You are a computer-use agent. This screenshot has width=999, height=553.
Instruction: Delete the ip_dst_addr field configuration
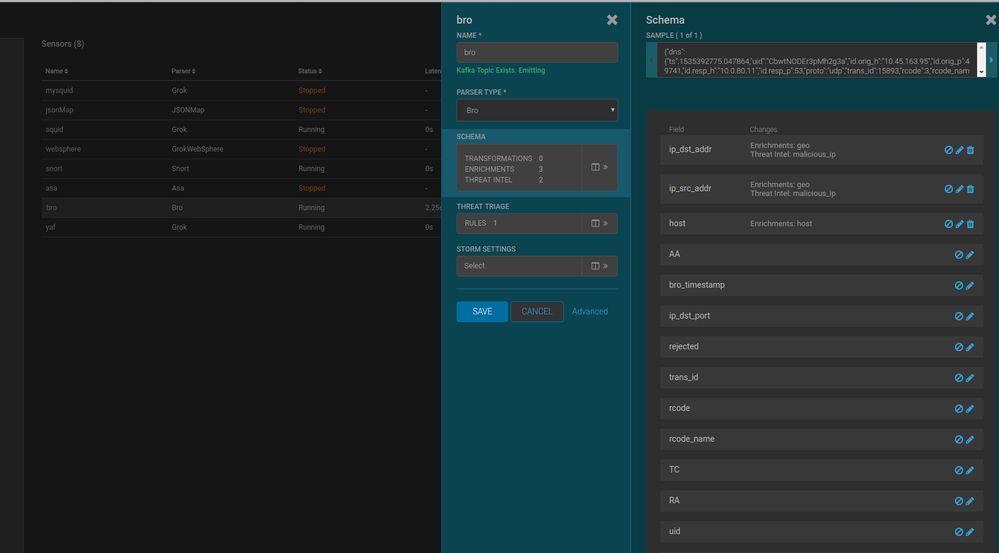pyautogui.click(x=970, y=150)
